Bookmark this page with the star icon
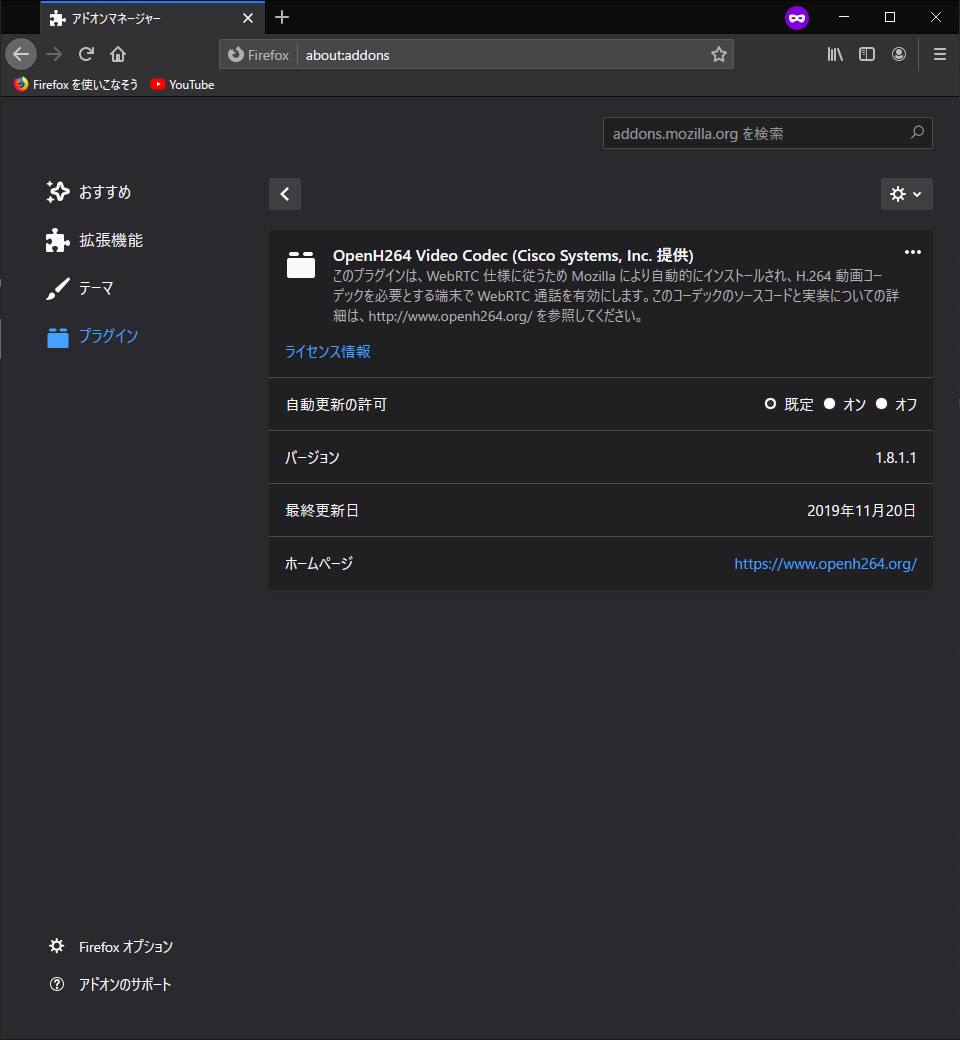Image resolution: width=960 pixels, height=1040 pixels. (x=719, y=54)
